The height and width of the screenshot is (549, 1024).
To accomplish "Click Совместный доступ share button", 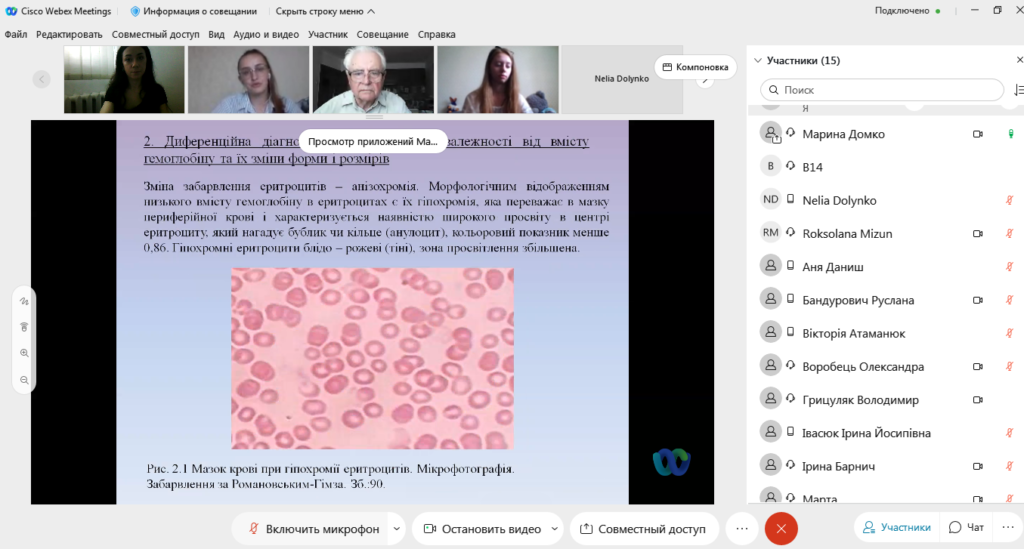I will pyautogui.click(x=644, y=529).
